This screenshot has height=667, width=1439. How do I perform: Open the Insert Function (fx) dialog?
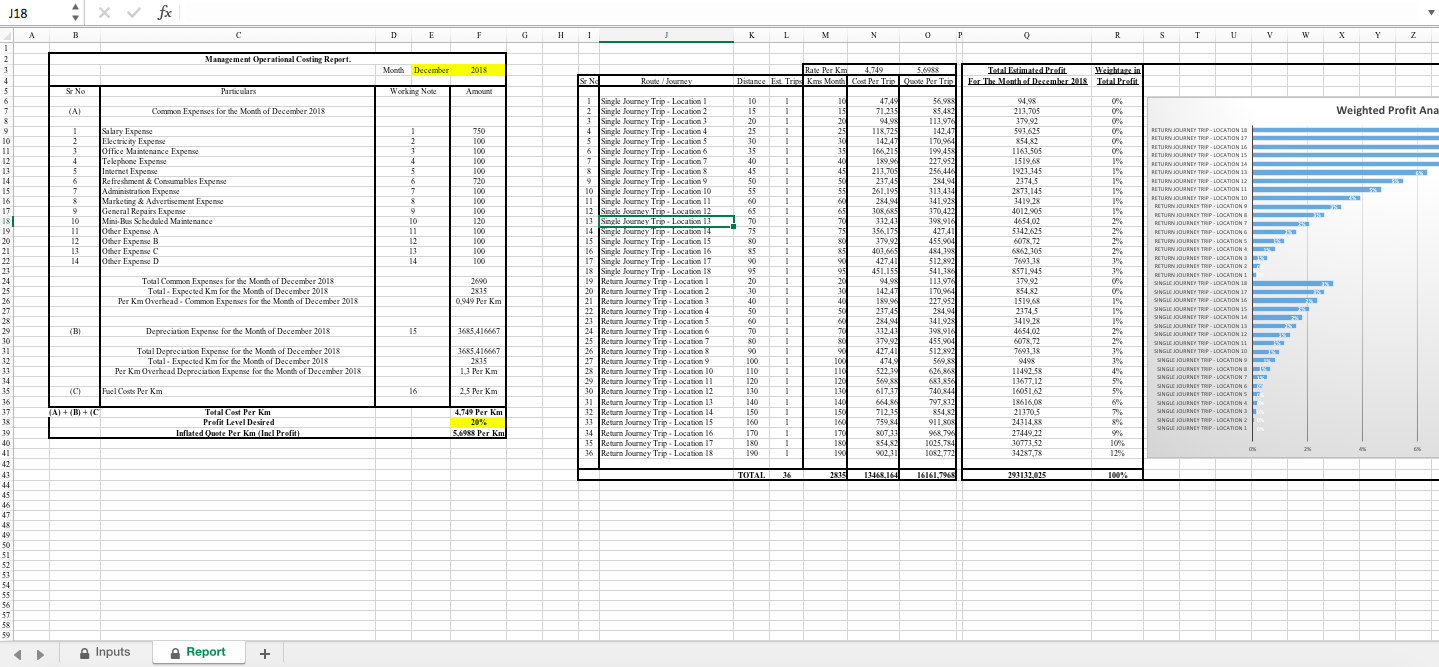click(163, 13)
